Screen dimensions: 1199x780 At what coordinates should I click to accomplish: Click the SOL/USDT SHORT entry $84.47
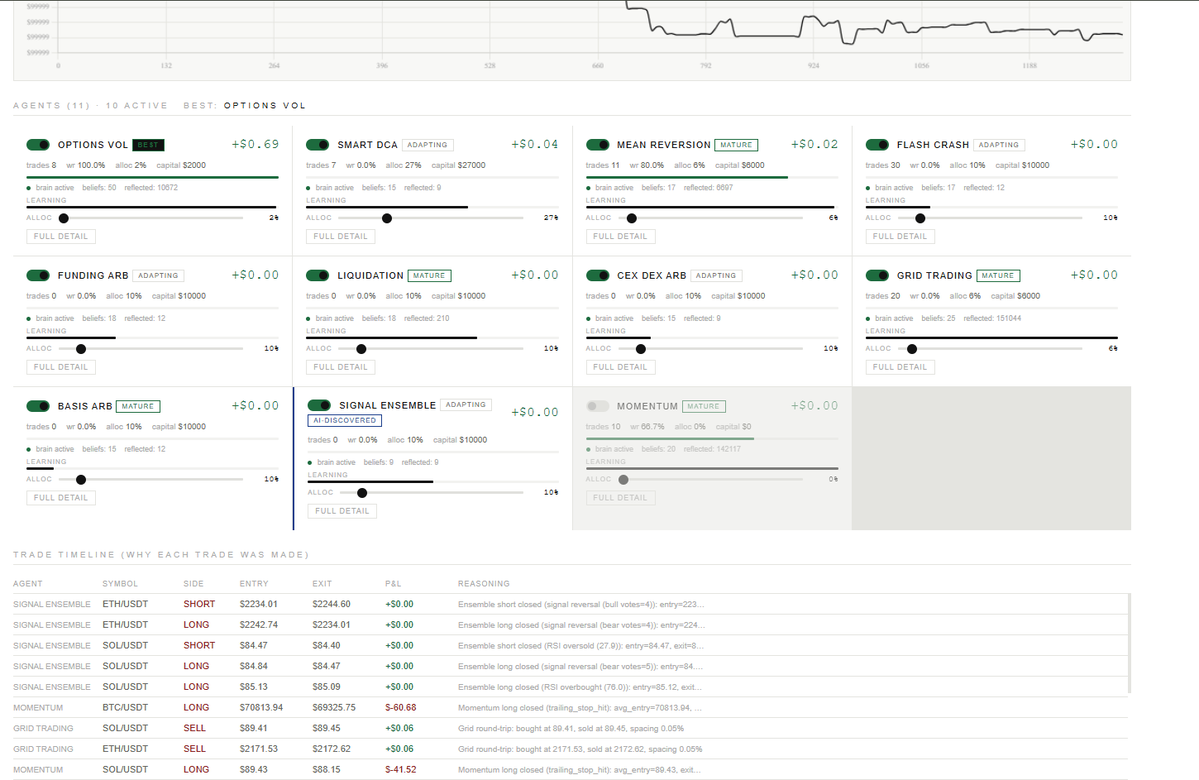pyautogui.click(x=254, y=645)
